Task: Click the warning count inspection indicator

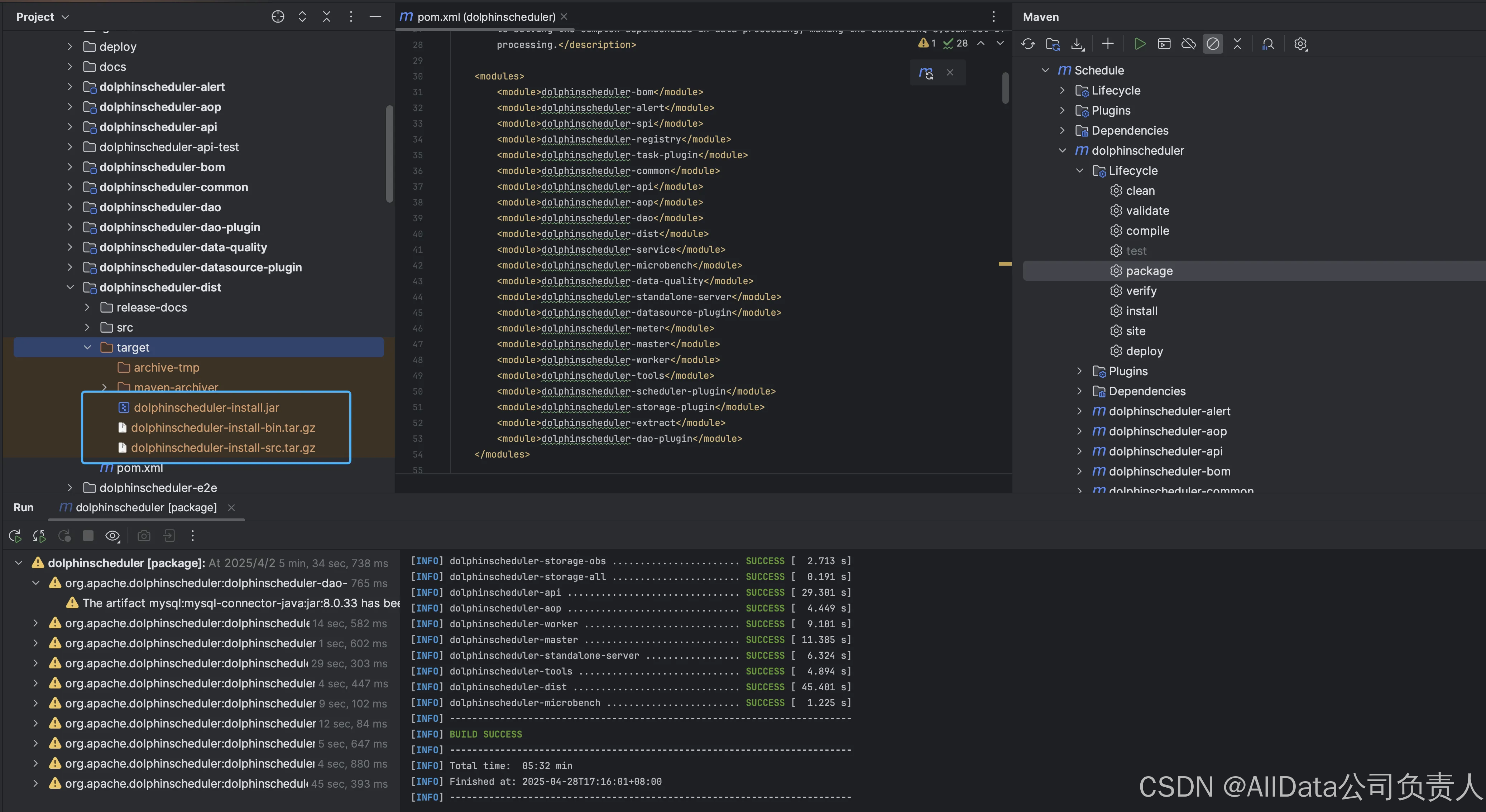Action: point(927,43)
